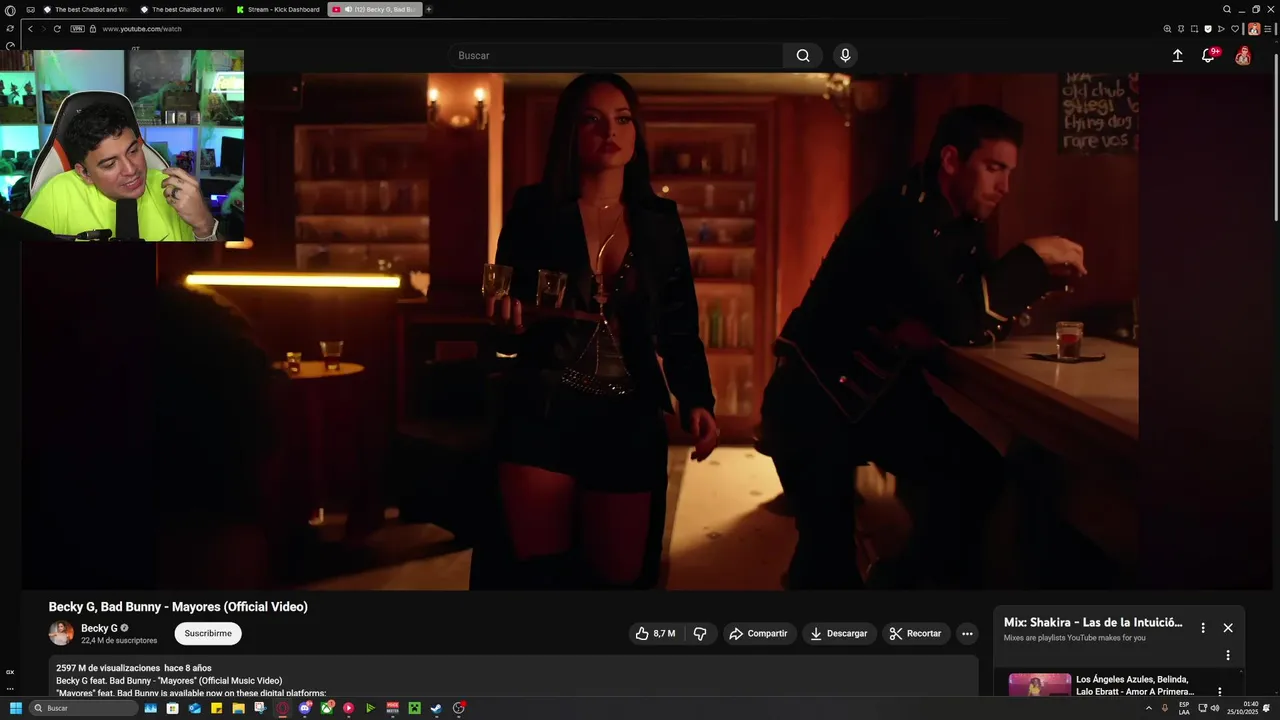
Task: Start voice search with the microphone icon
Action: pyautogui.click(x=845, y=56)
